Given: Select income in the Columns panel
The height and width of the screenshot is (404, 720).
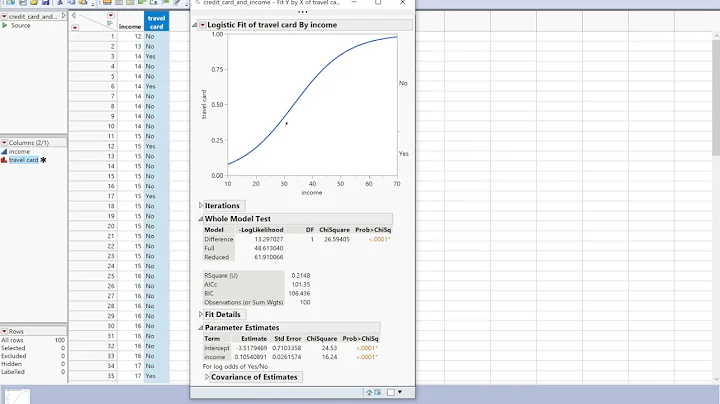Looking at the screenshot, I should (x=19, y=152).
